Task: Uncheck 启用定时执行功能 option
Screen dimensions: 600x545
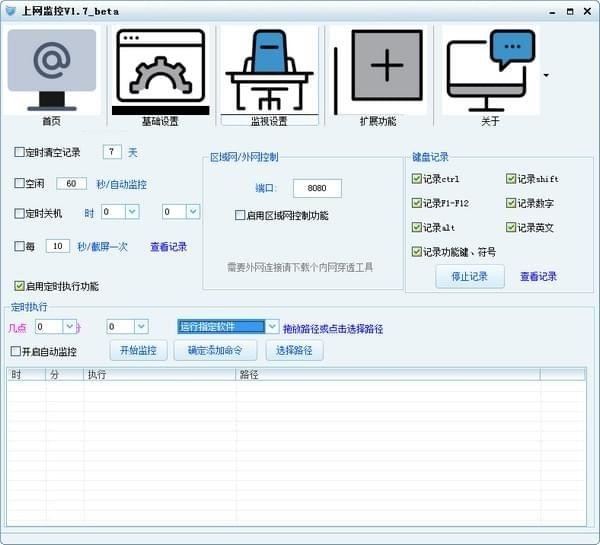Action: pyautogui.click(x=20, y=286)
